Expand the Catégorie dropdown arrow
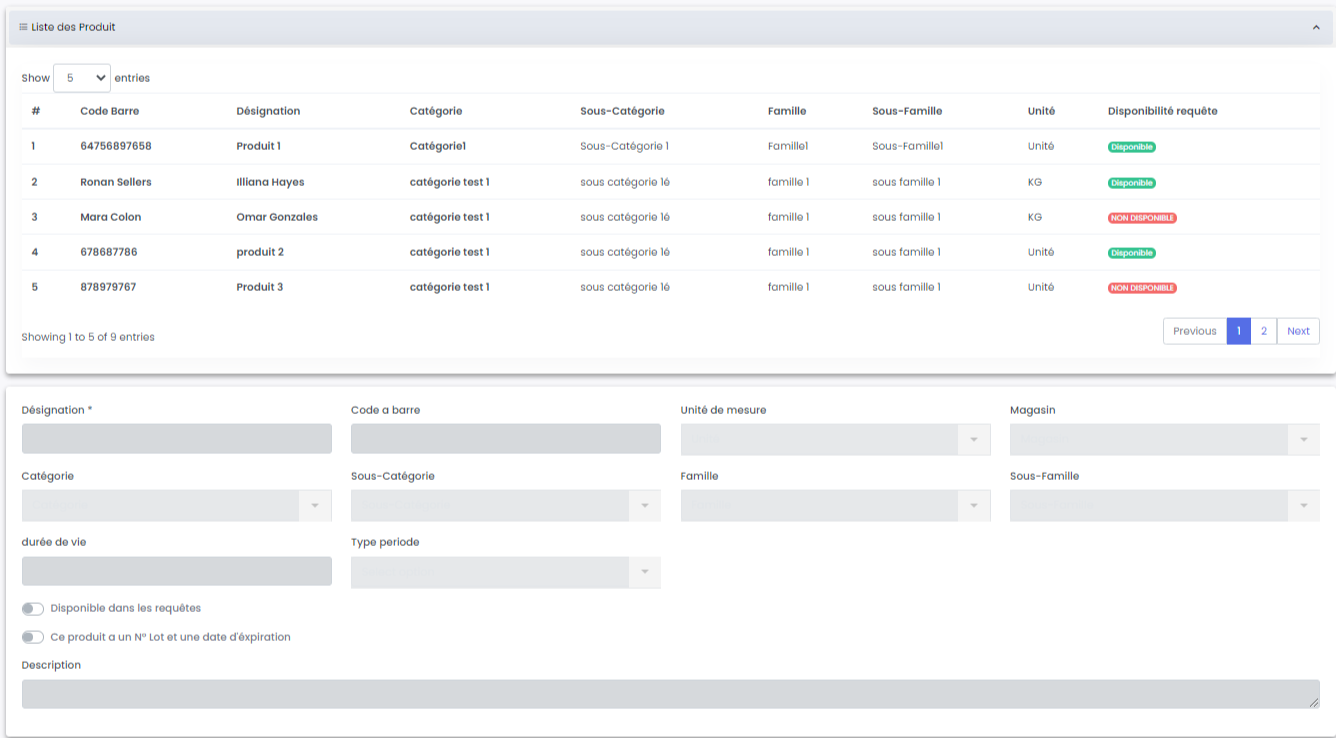1336x738 pixels. pos(315,506)
